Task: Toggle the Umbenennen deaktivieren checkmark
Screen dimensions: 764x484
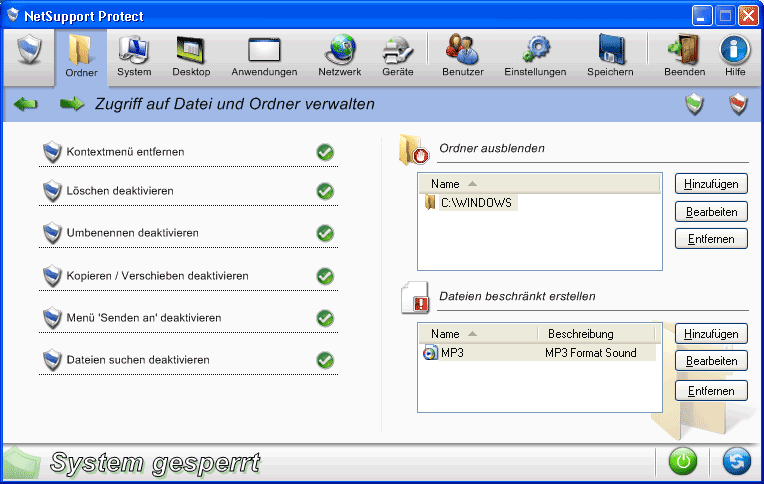Action: [x=325, y=233]
